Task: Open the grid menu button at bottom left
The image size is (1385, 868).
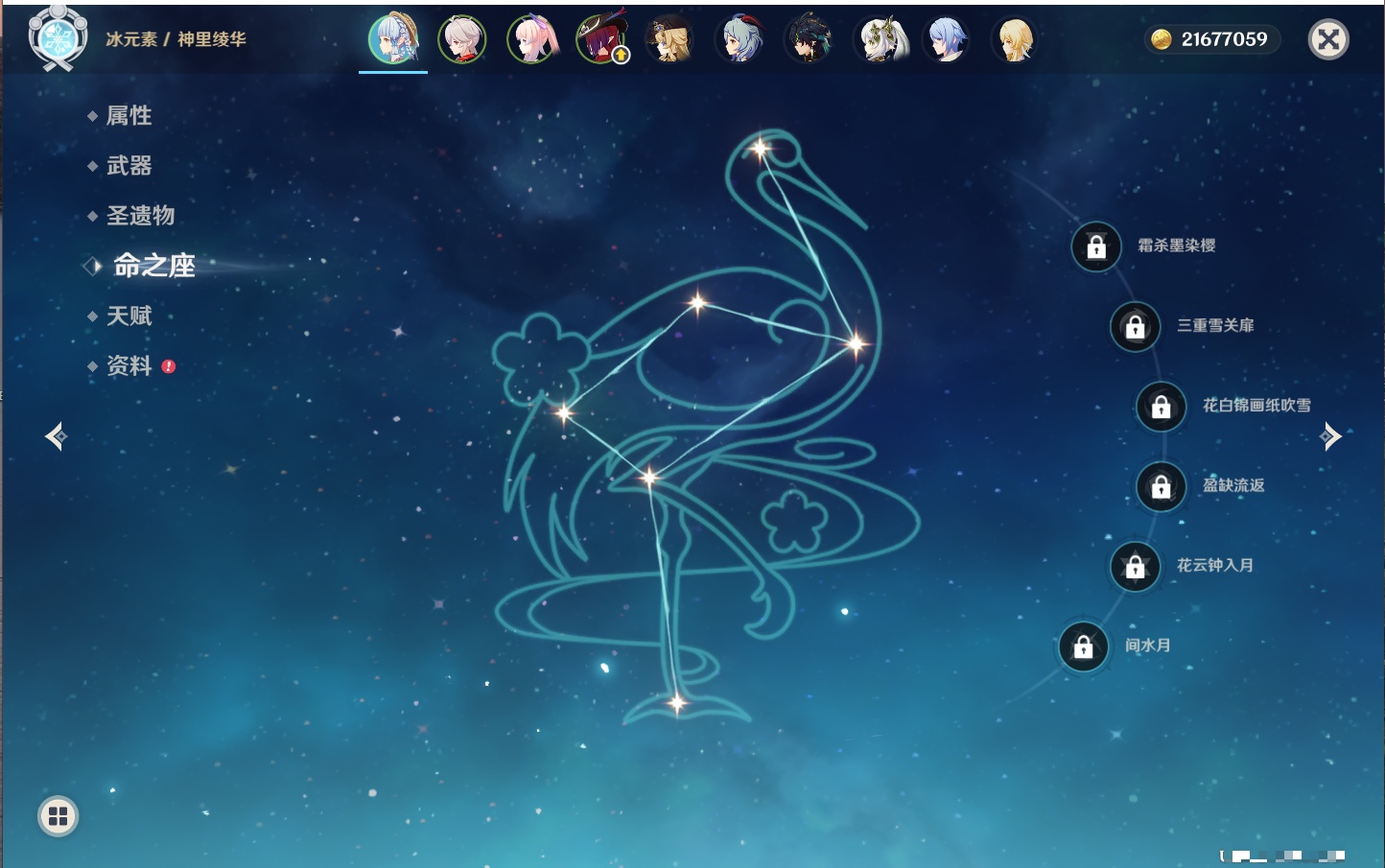Action: click(x=58, y=816)
